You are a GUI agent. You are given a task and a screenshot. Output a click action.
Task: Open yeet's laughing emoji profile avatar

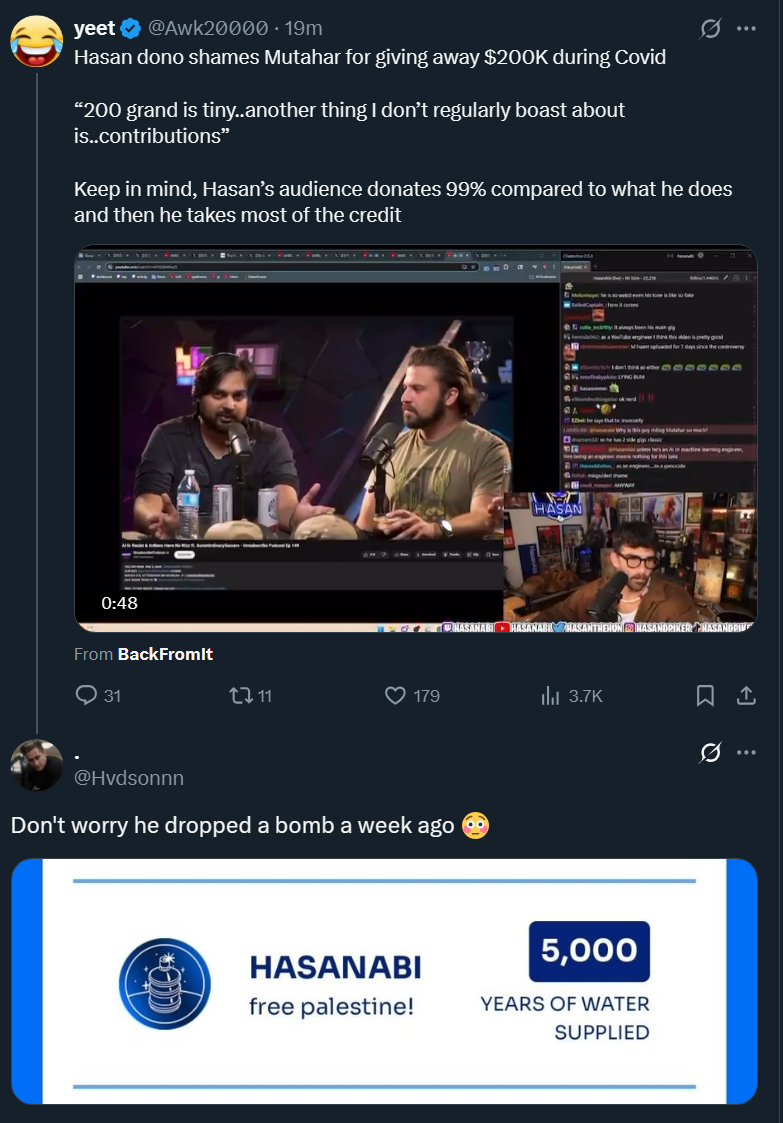(x=37, y=42)
